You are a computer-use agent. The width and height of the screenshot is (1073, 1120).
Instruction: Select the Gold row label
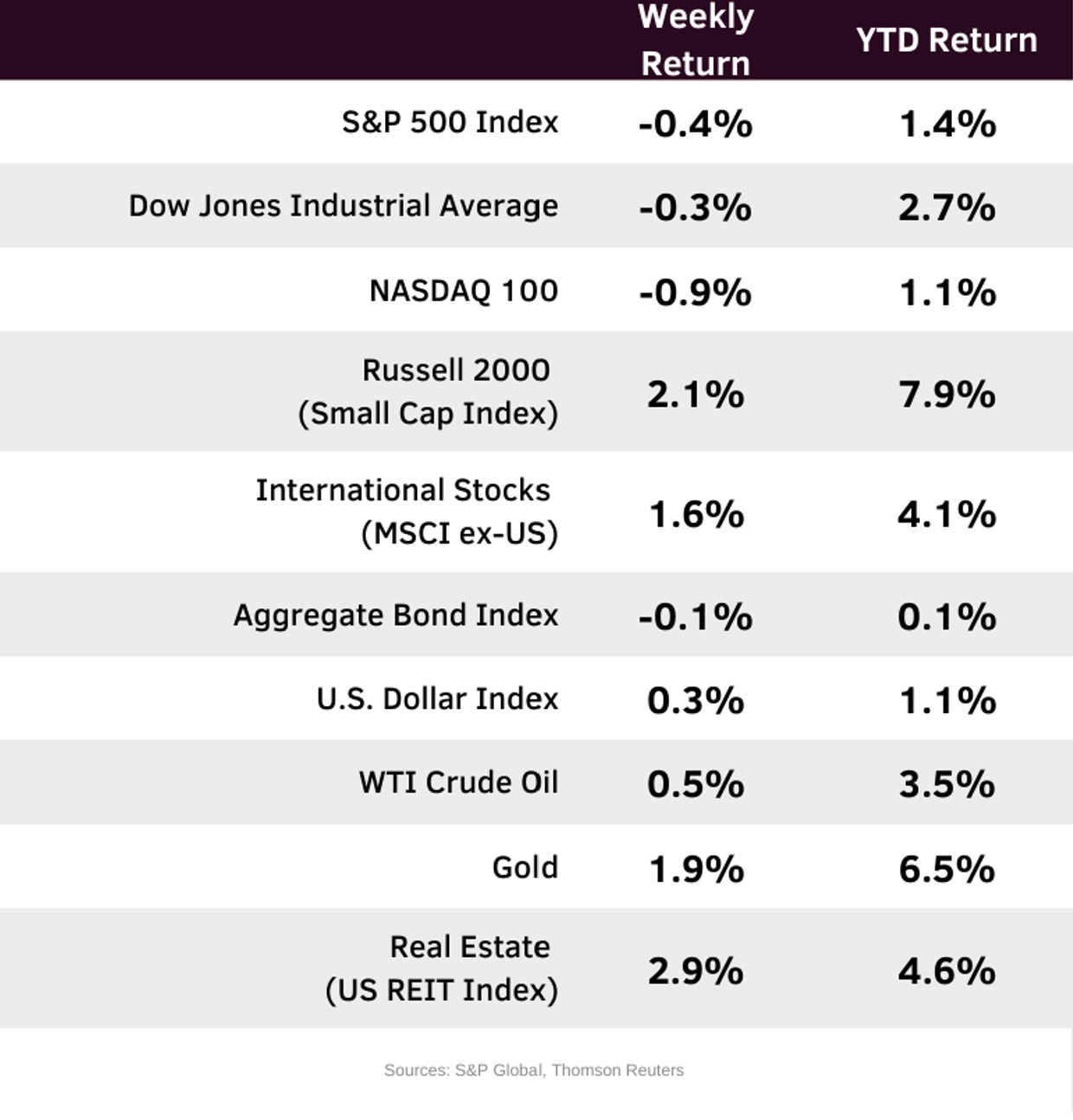(524, 867)
